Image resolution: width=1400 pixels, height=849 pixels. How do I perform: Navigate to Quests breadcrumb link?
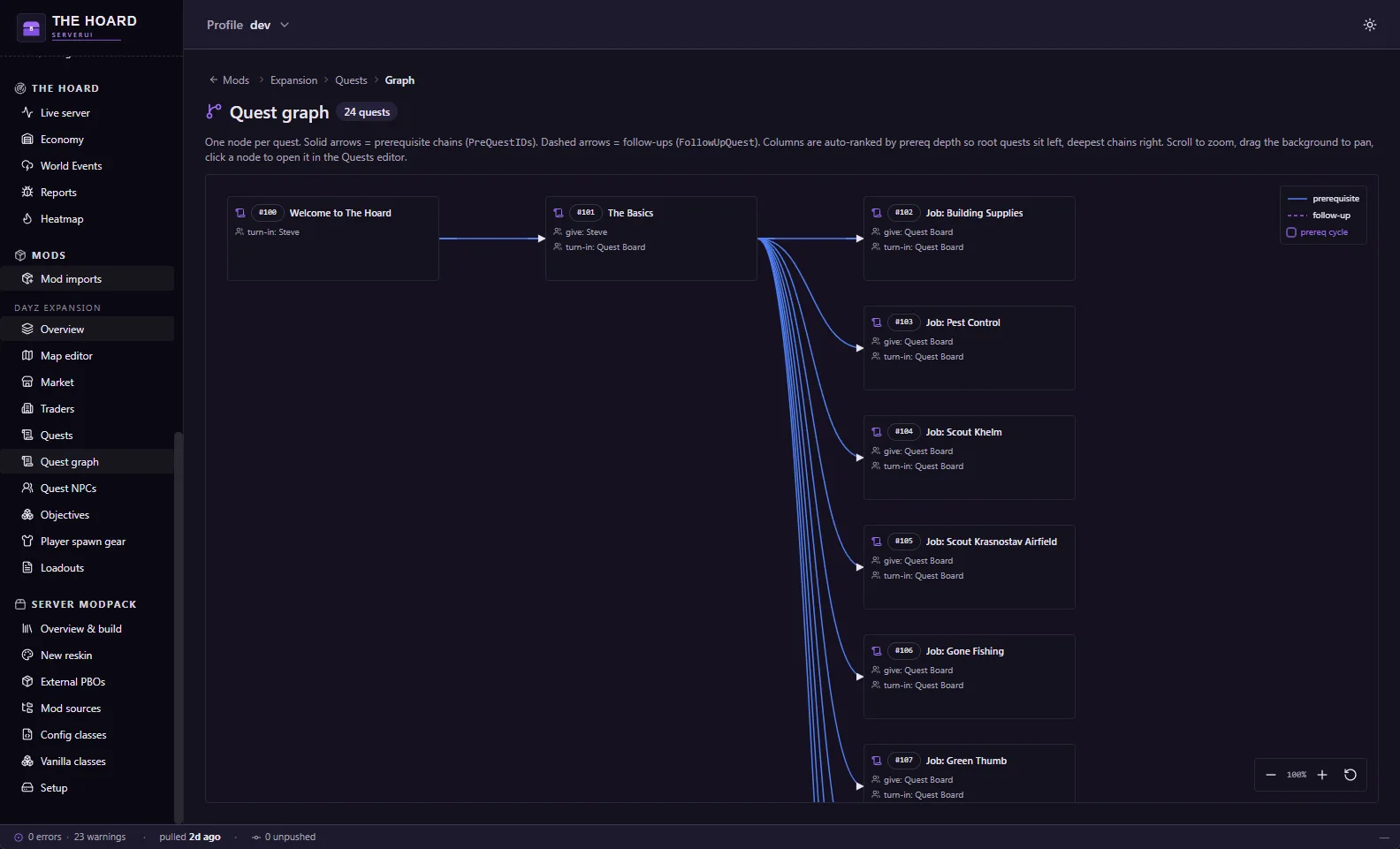coord(351,80)
